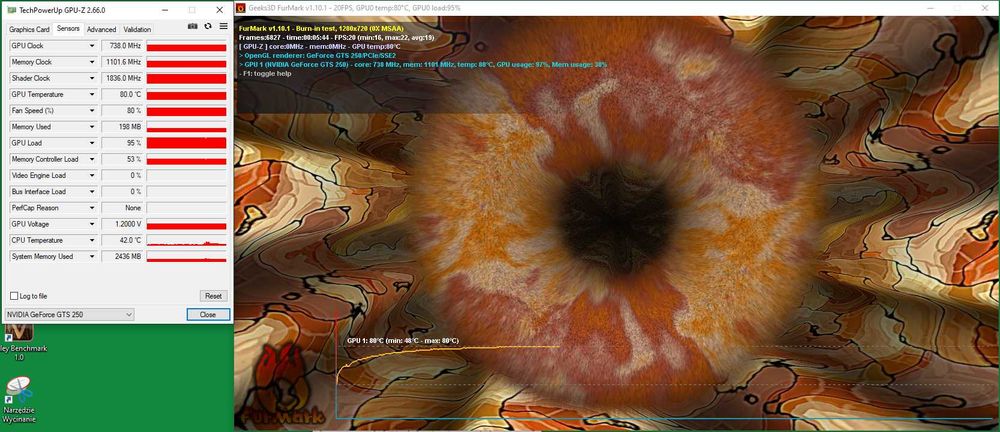Click the TechPowerUp GPU-Z 2.66.0 title
This screenshot has height=432, width=1000.
61,10
